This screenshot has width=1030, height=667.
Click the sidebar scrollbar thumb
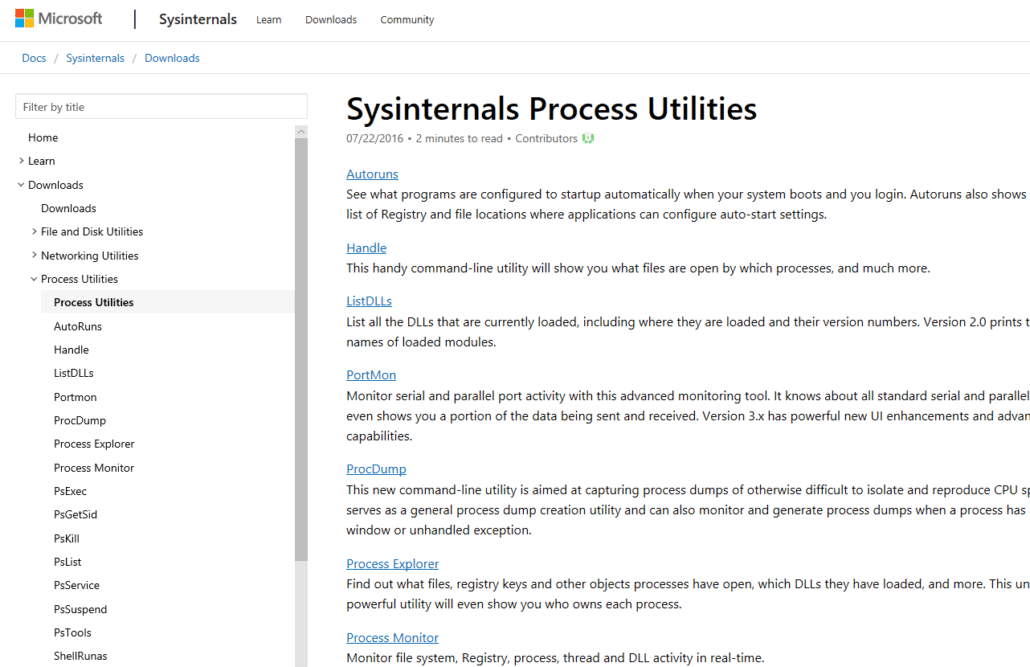pyautogui.click(x=301, y=349)
